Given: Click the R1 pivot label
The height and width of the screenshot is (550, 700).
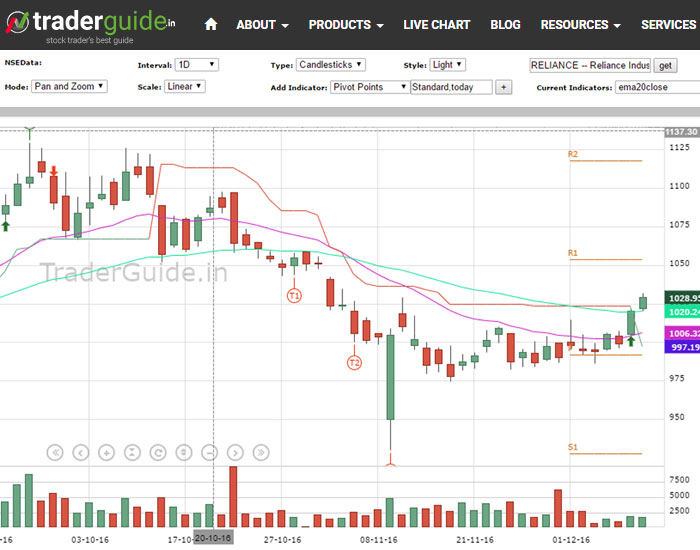Looking at the screenshot, I should coord(572,253).
